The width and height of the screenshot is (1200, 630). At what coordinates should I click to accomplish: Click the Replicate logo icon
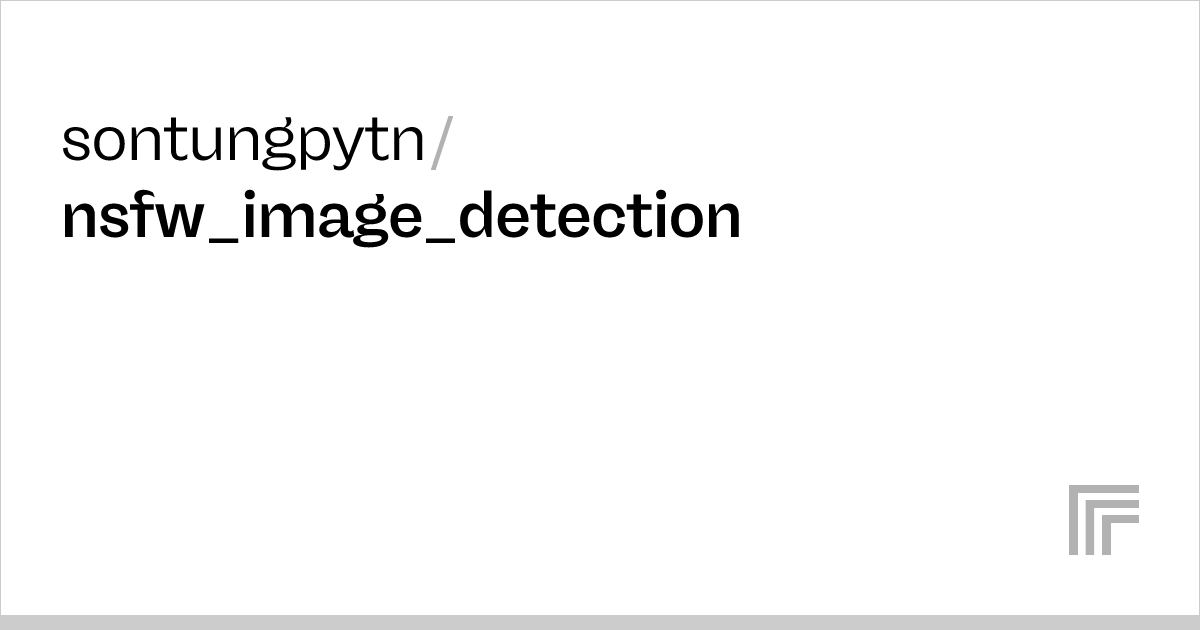point(1103,519)
